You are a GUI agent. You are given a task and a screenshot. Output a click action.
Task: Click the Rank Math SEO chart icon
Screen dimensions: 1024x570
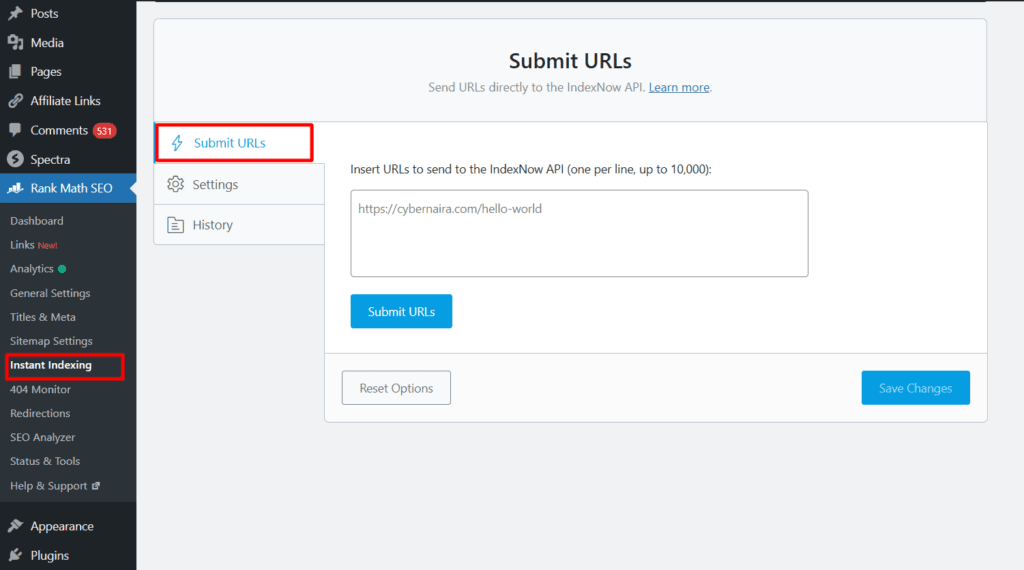[x=15, y=188]
